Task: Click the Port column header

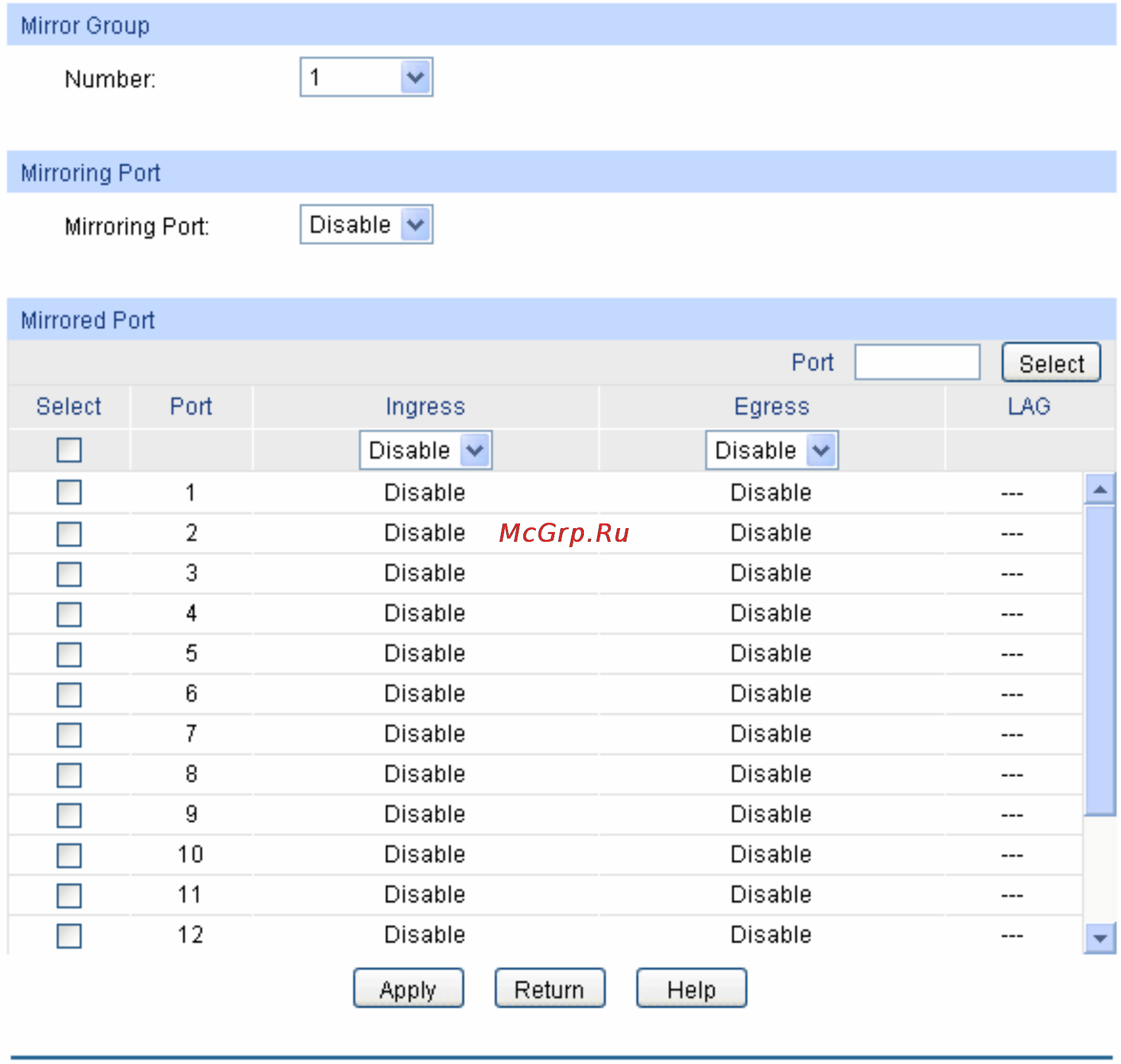Action: [x=191, y=406]
